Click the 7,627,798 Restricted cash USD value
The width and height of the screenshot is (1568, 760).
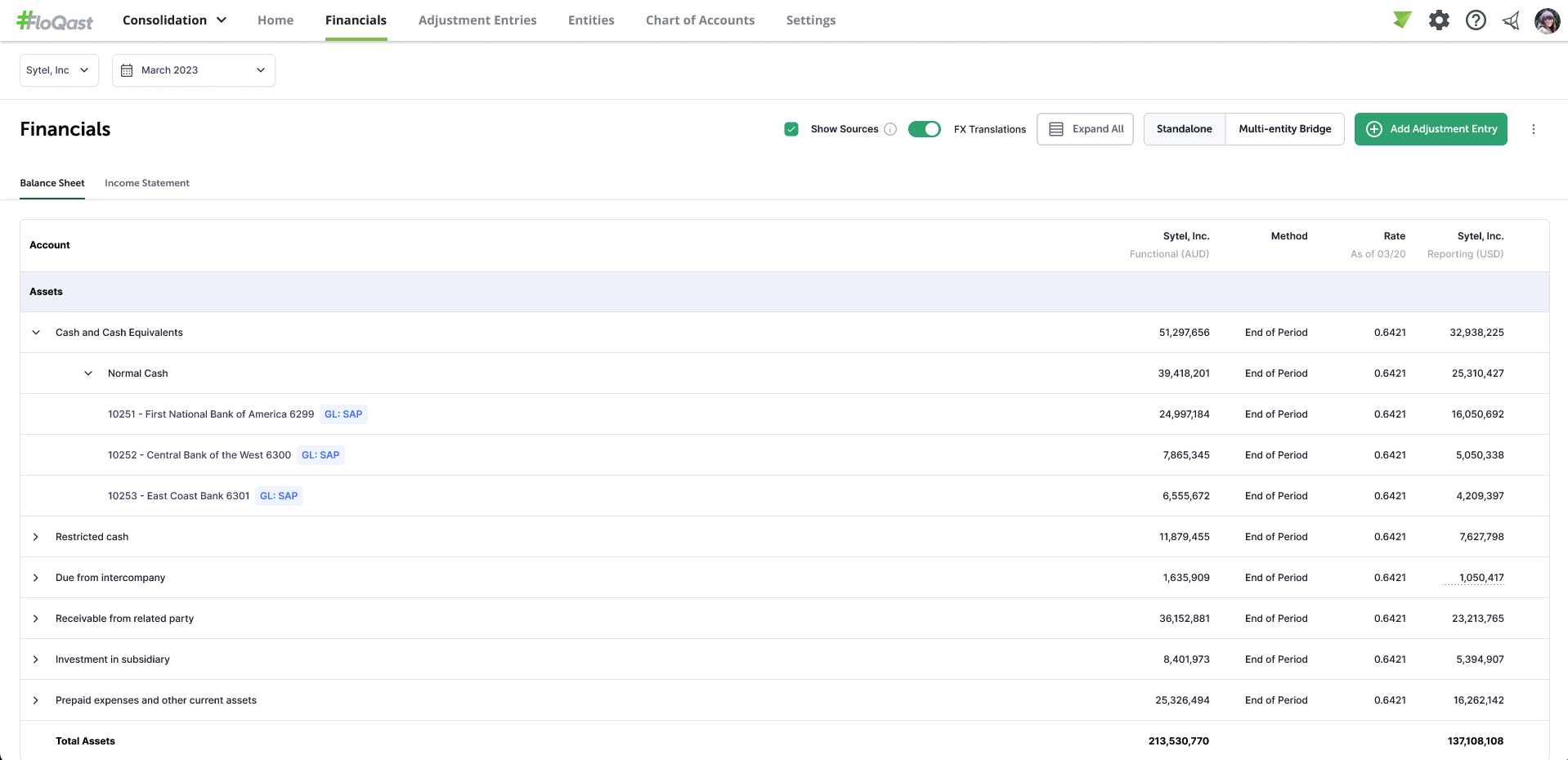(1481, 537)
